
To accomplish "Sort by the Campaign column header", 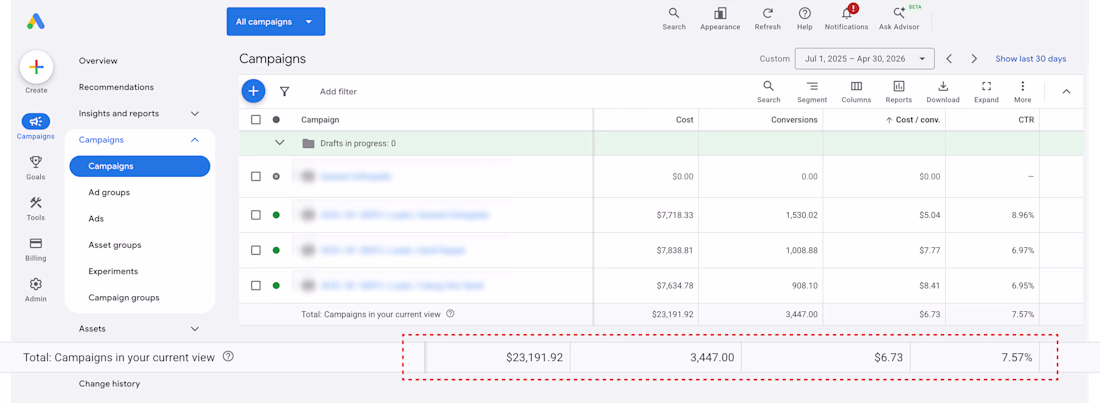I will pos(321,120).
